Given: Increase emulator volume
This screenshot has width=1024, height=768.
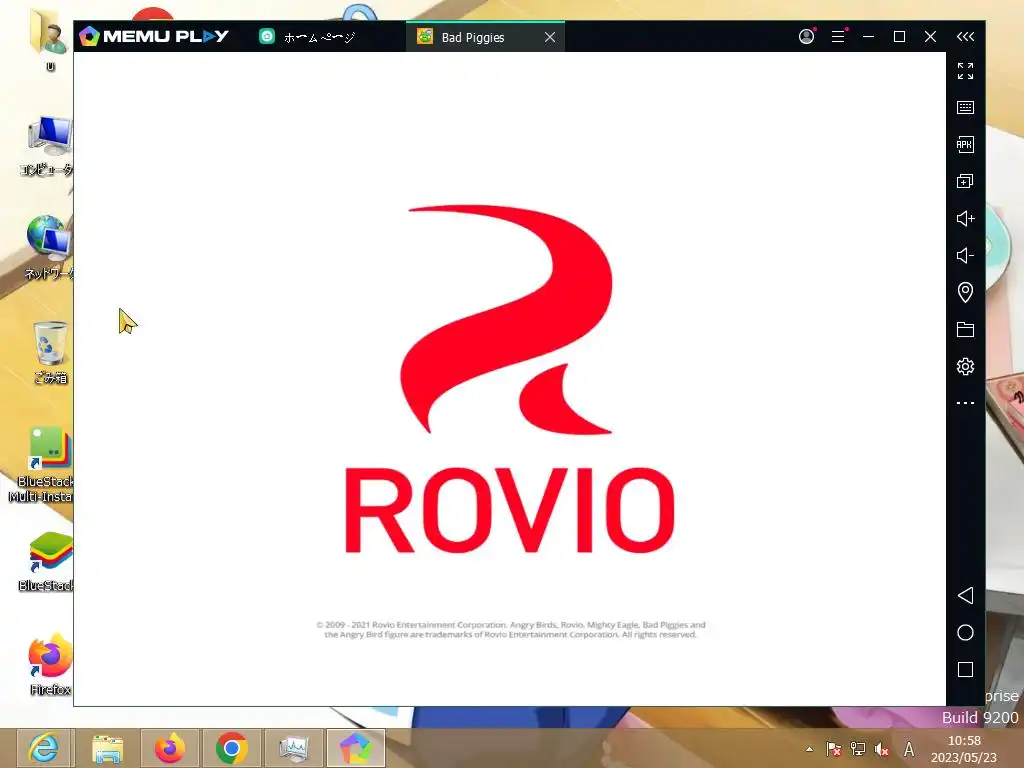Looking at the screenshot, I should coord(965,218).
